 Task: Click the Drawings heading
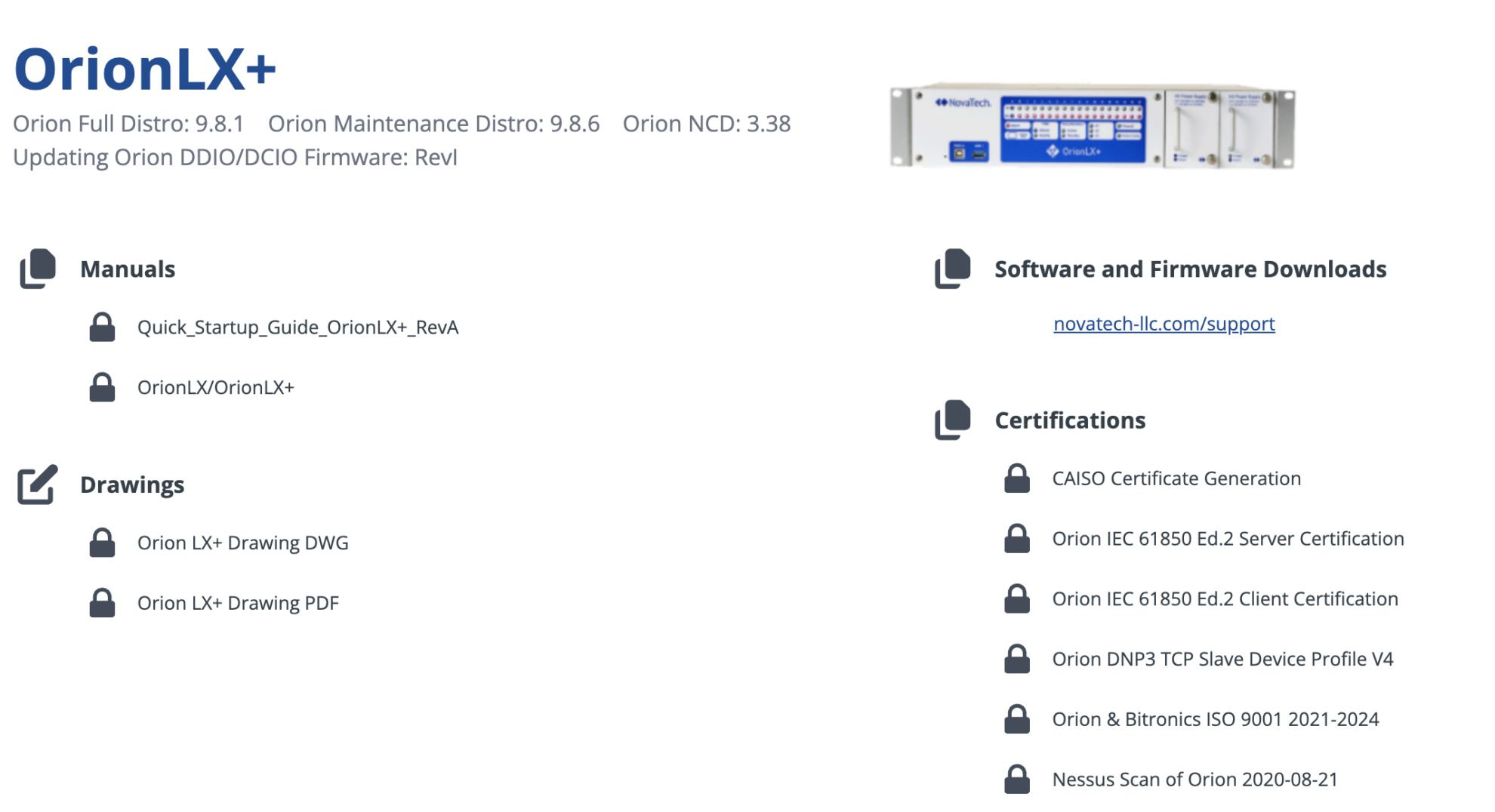click(x=132, y=484)
